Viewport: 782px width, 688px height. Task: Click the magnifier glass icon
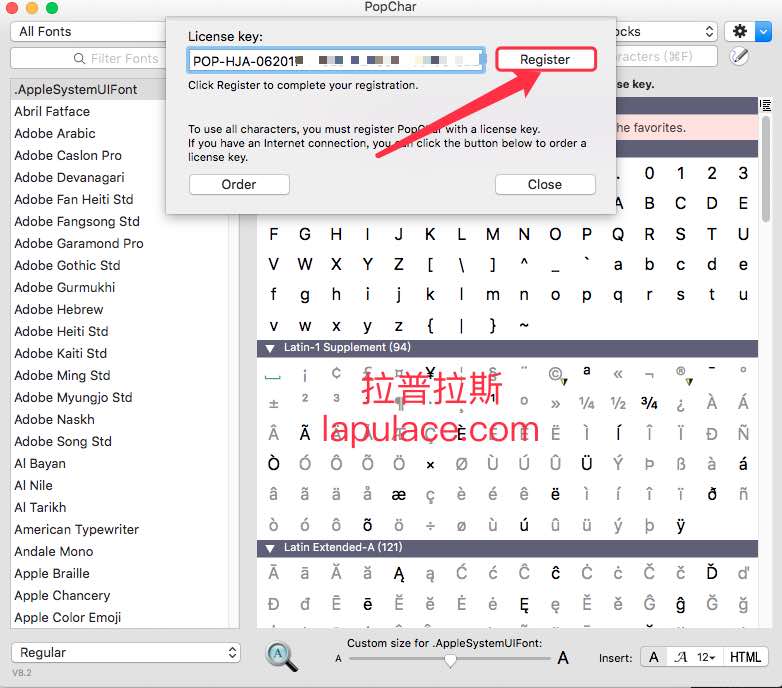(x=281, y=656)
